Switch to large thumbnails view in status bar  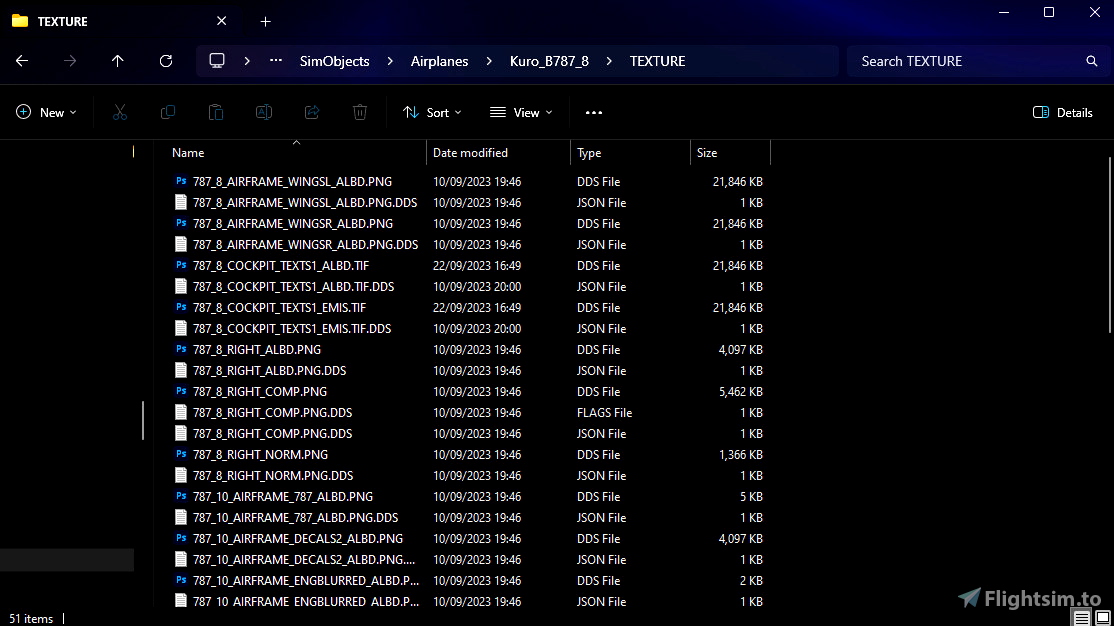(x=1102, y=619)
